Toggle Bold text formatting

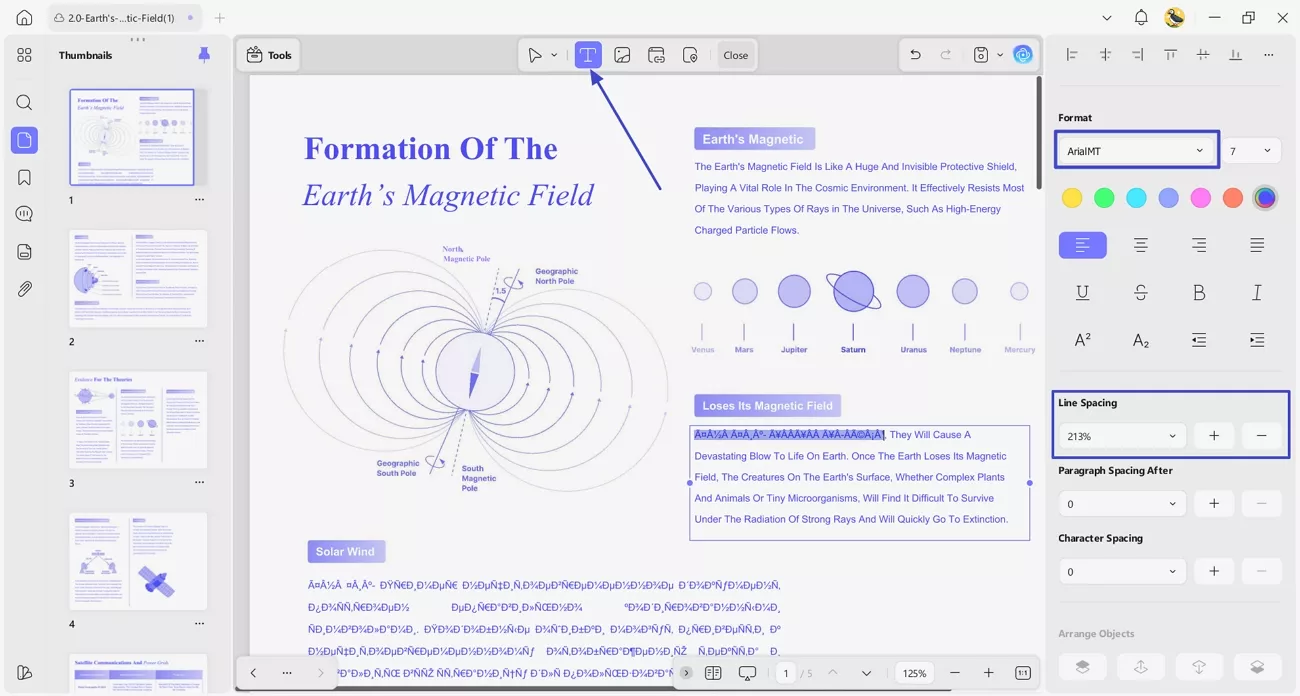pos(1198,292)
